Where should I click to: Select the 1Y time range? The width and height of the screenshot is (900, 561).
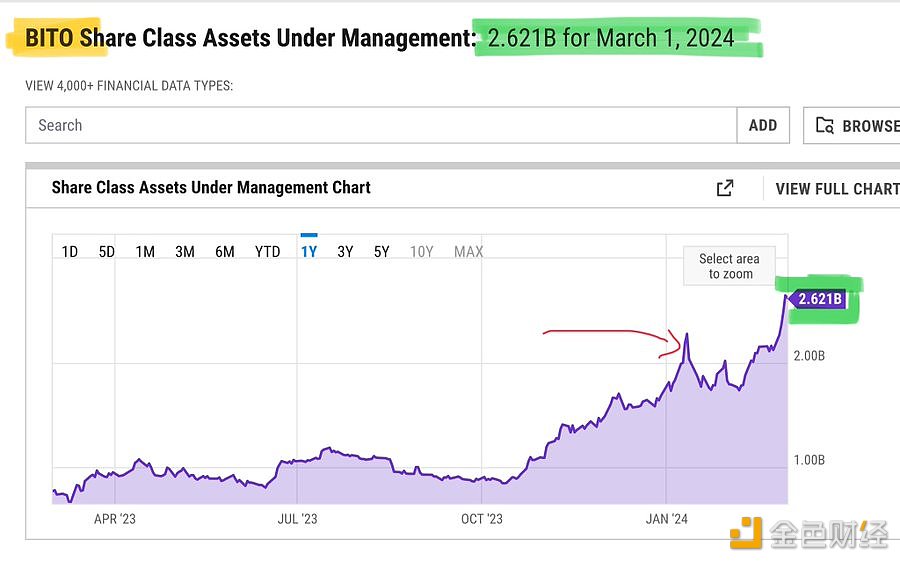[309, 252]
